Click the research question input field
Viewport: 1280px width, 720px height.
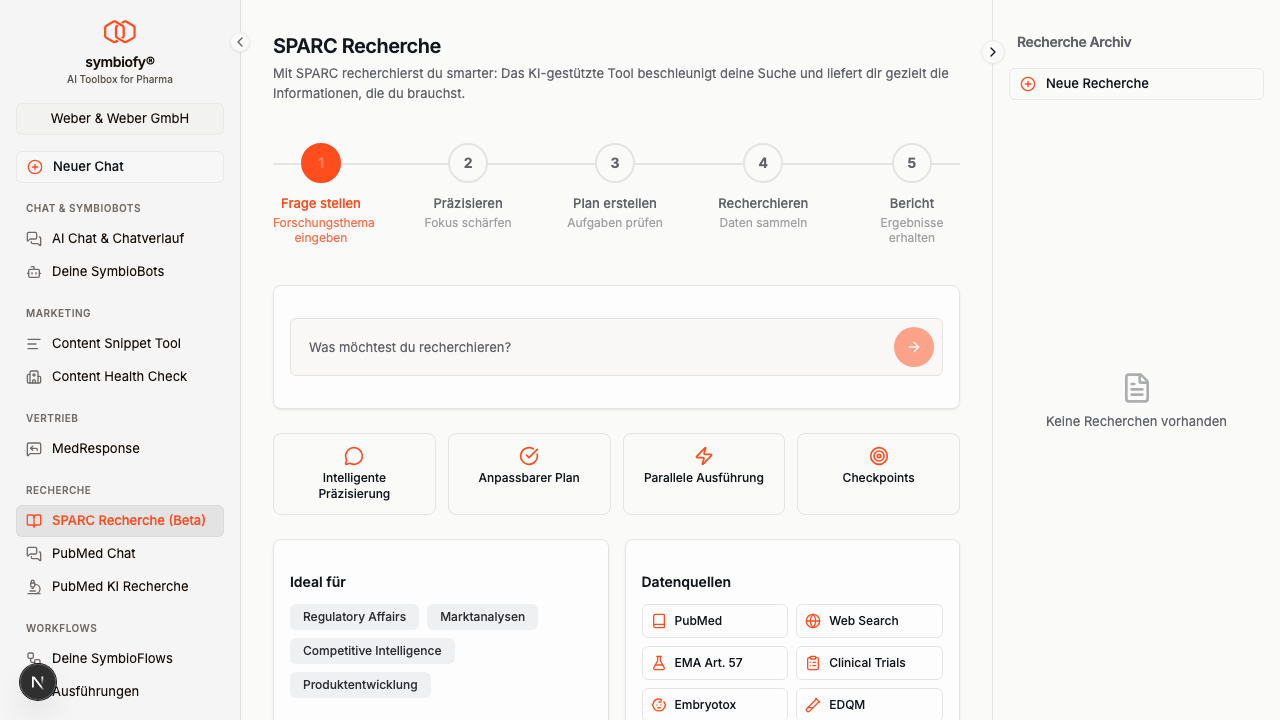coord(590,346)
